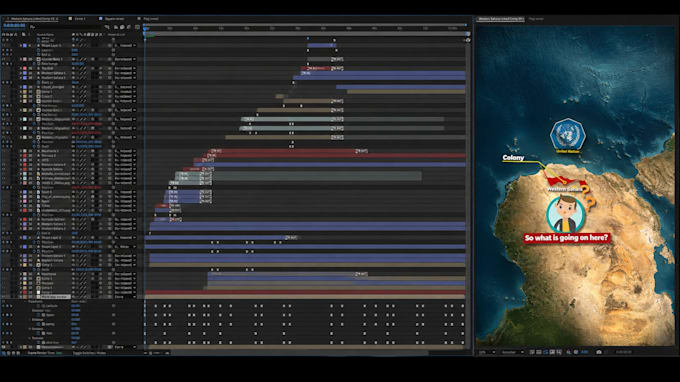Click the snapshot camera icon below viewer

(x=599, y=352)
